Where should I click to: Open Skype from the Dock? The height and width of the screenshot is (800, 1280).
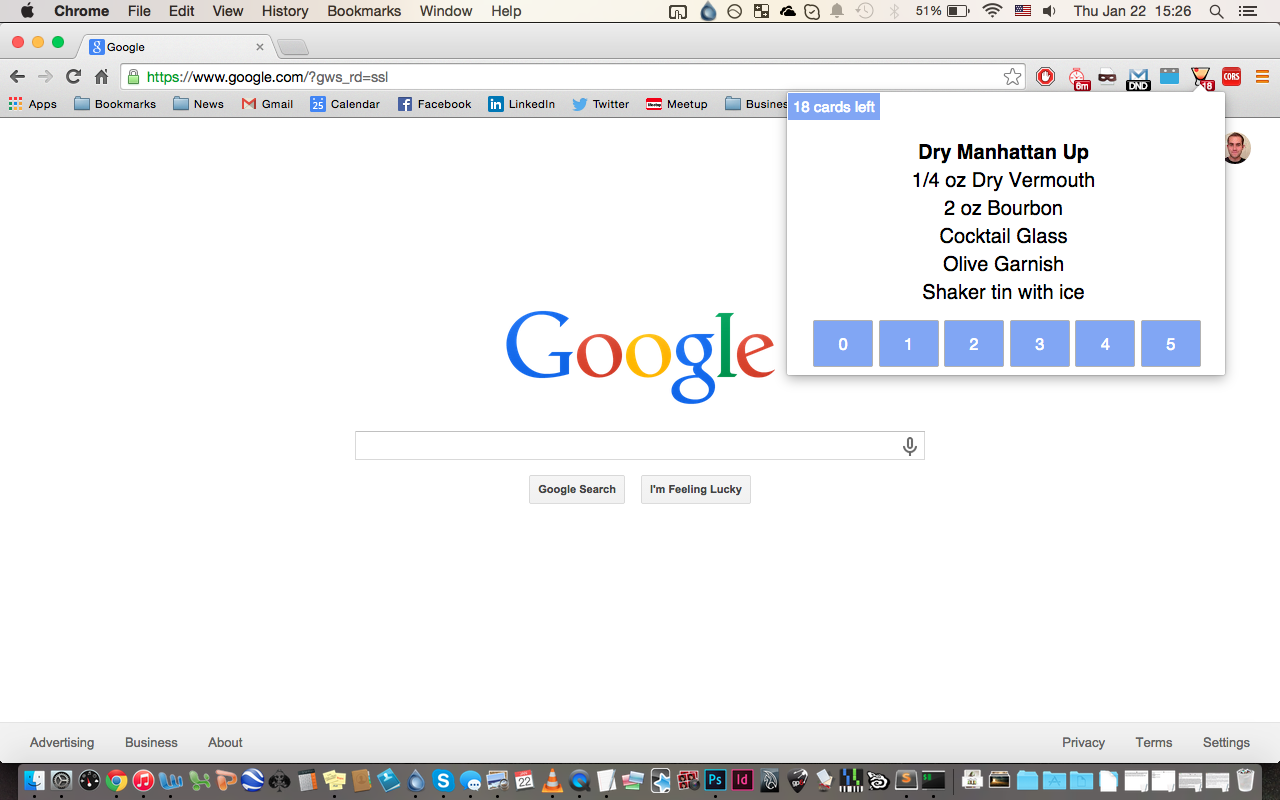[x=443, y=780]
